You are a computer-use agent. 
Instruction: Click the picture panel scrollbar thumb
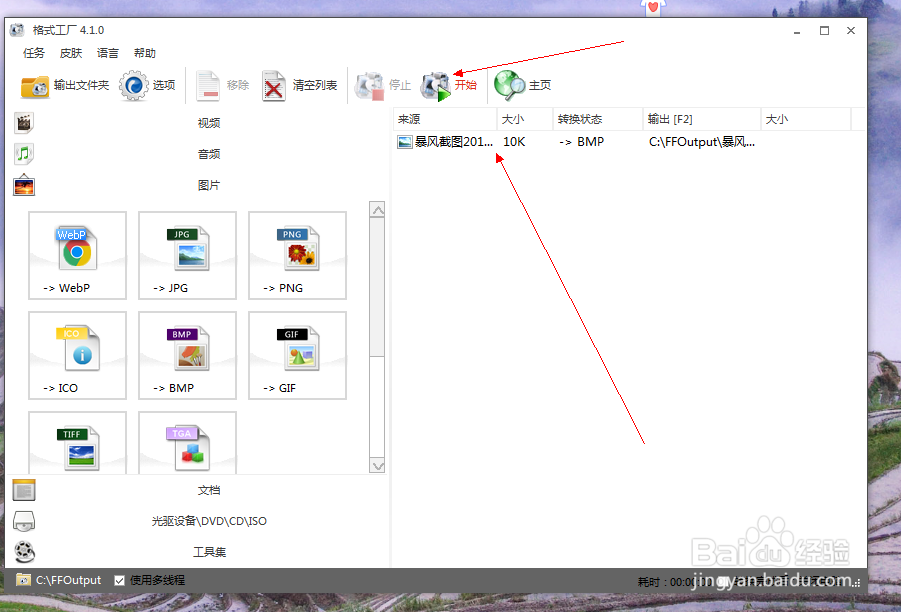(x=378, y=287)
